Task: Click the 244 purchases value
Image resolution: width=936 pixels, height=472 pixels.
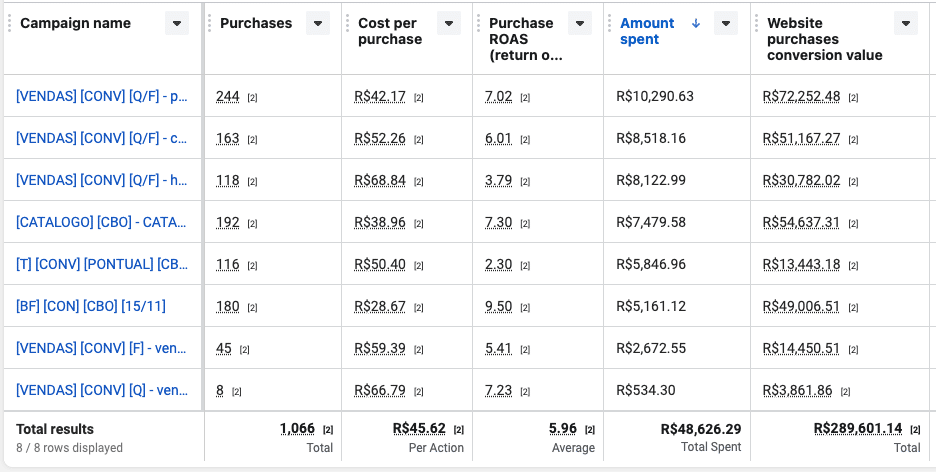Action: (227, 97)
